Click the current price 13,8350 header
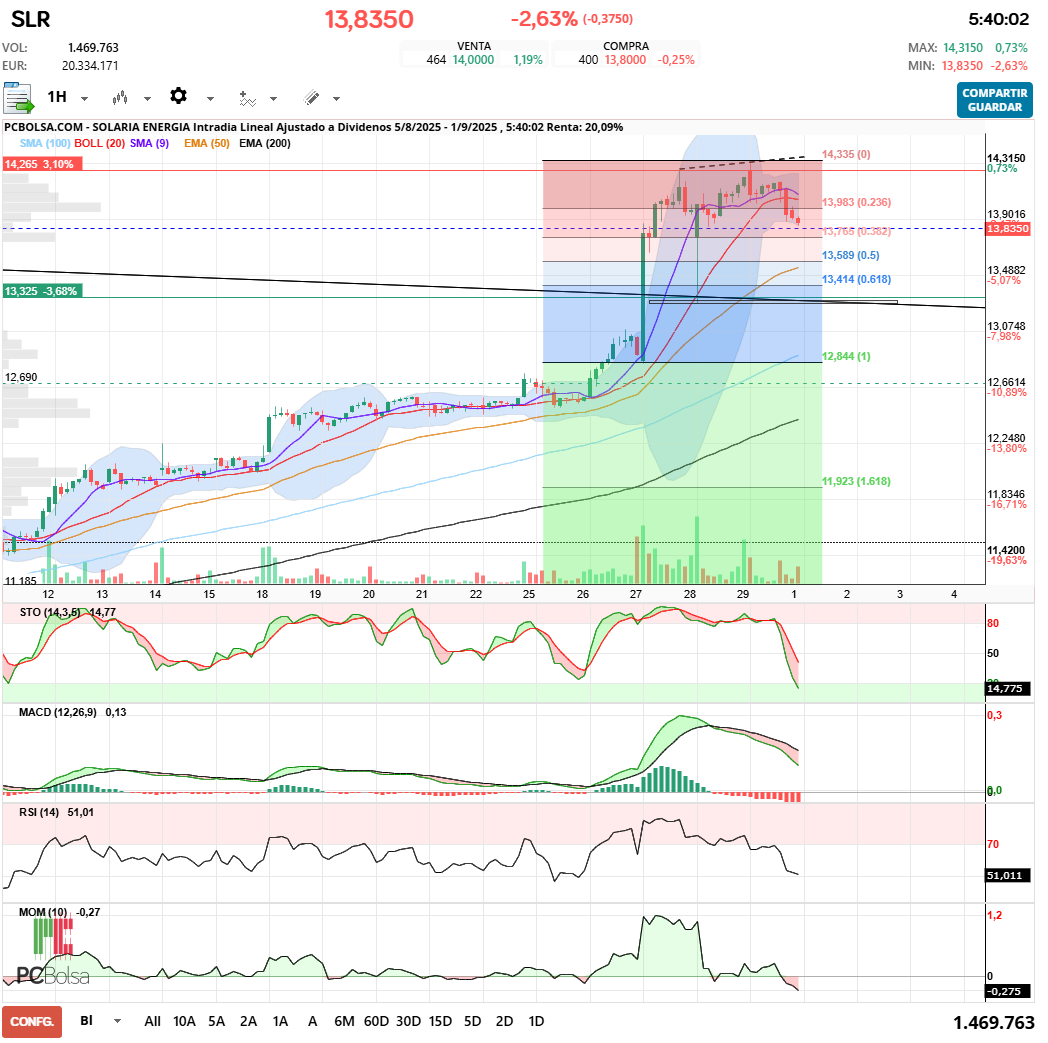The width and height of the screenshot is (1048, 1043). (369, 19)
